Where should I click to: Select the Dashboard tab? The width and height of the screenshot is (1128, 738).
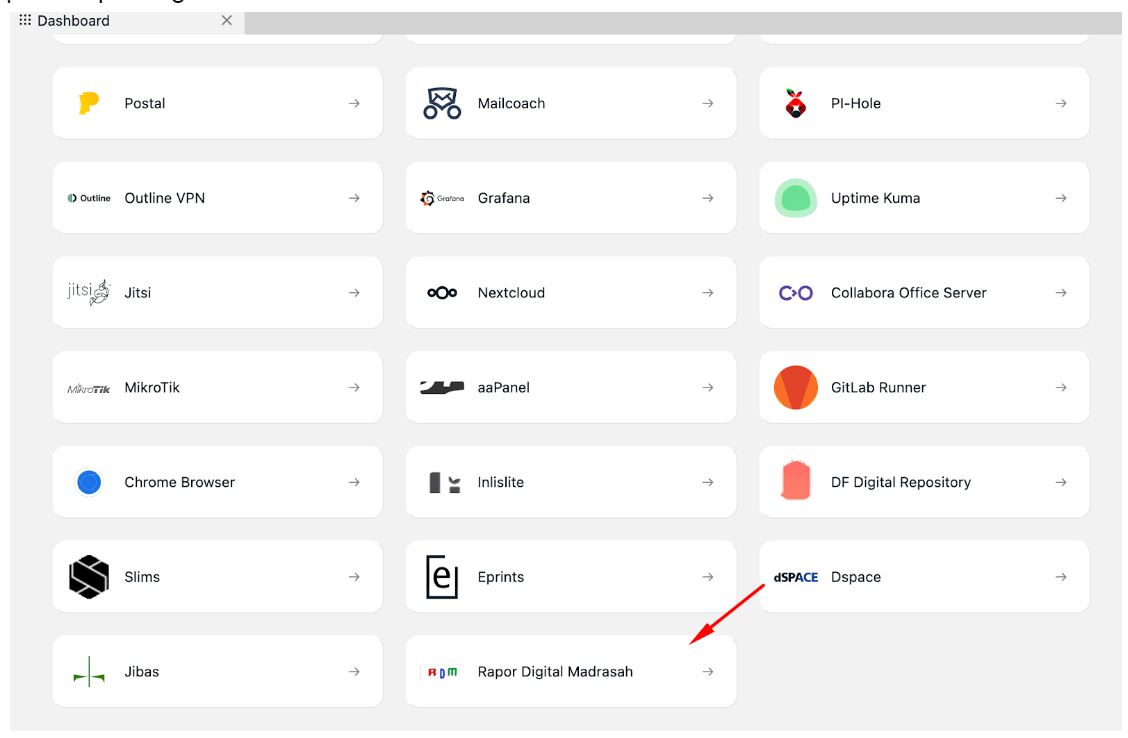(74, 21)
